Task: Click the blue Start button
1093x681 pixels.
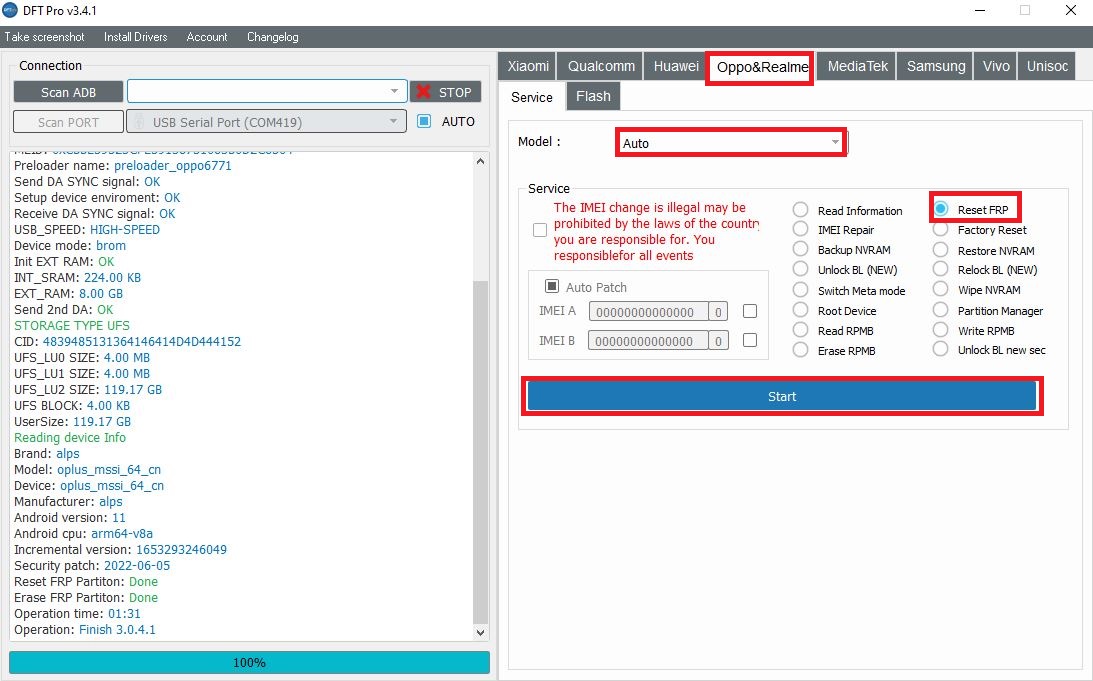Action: (x=781, y=396)
